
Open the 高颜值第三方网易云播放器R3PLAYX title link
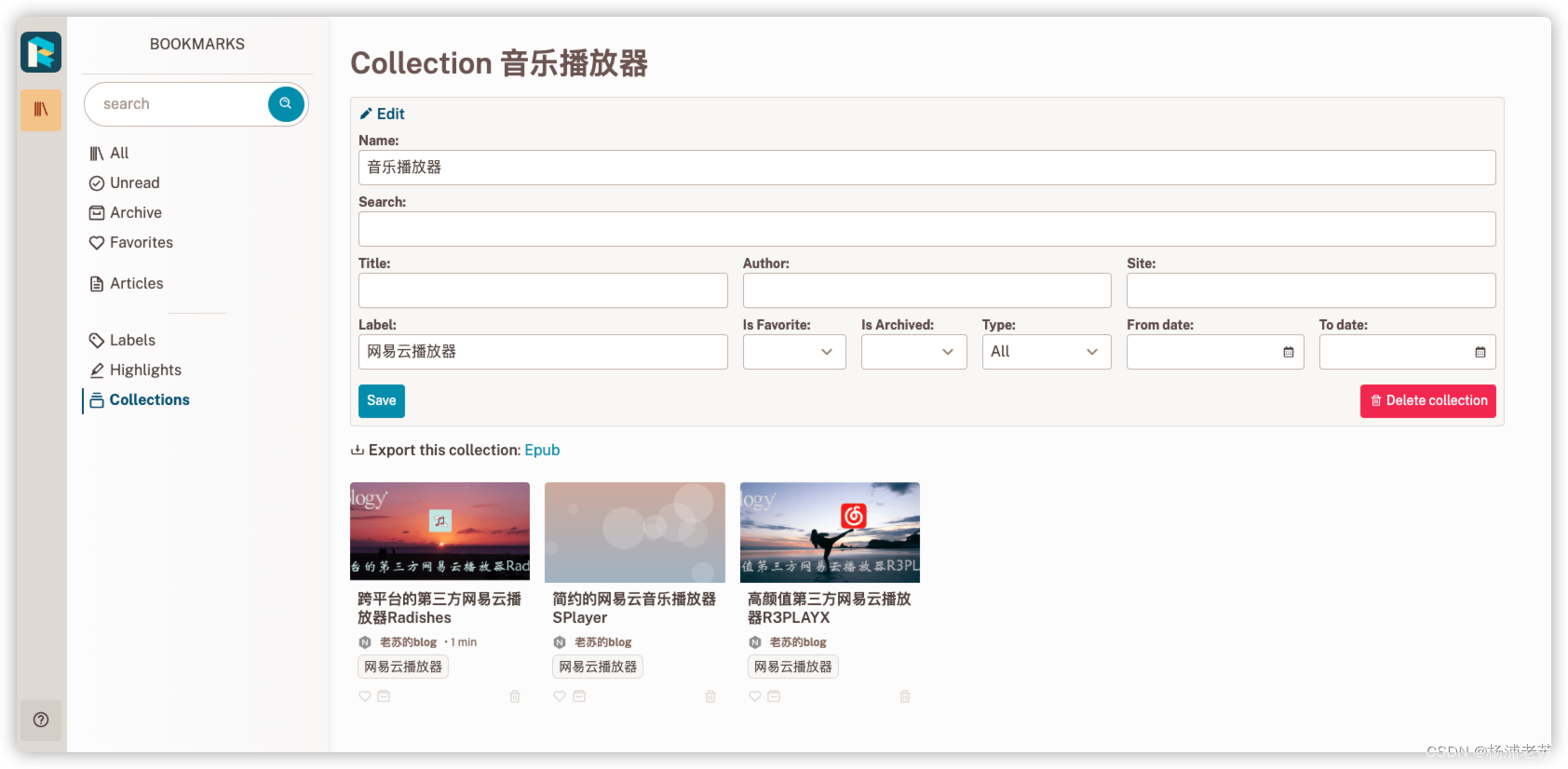pyautogui.click(x=830, y=609)
